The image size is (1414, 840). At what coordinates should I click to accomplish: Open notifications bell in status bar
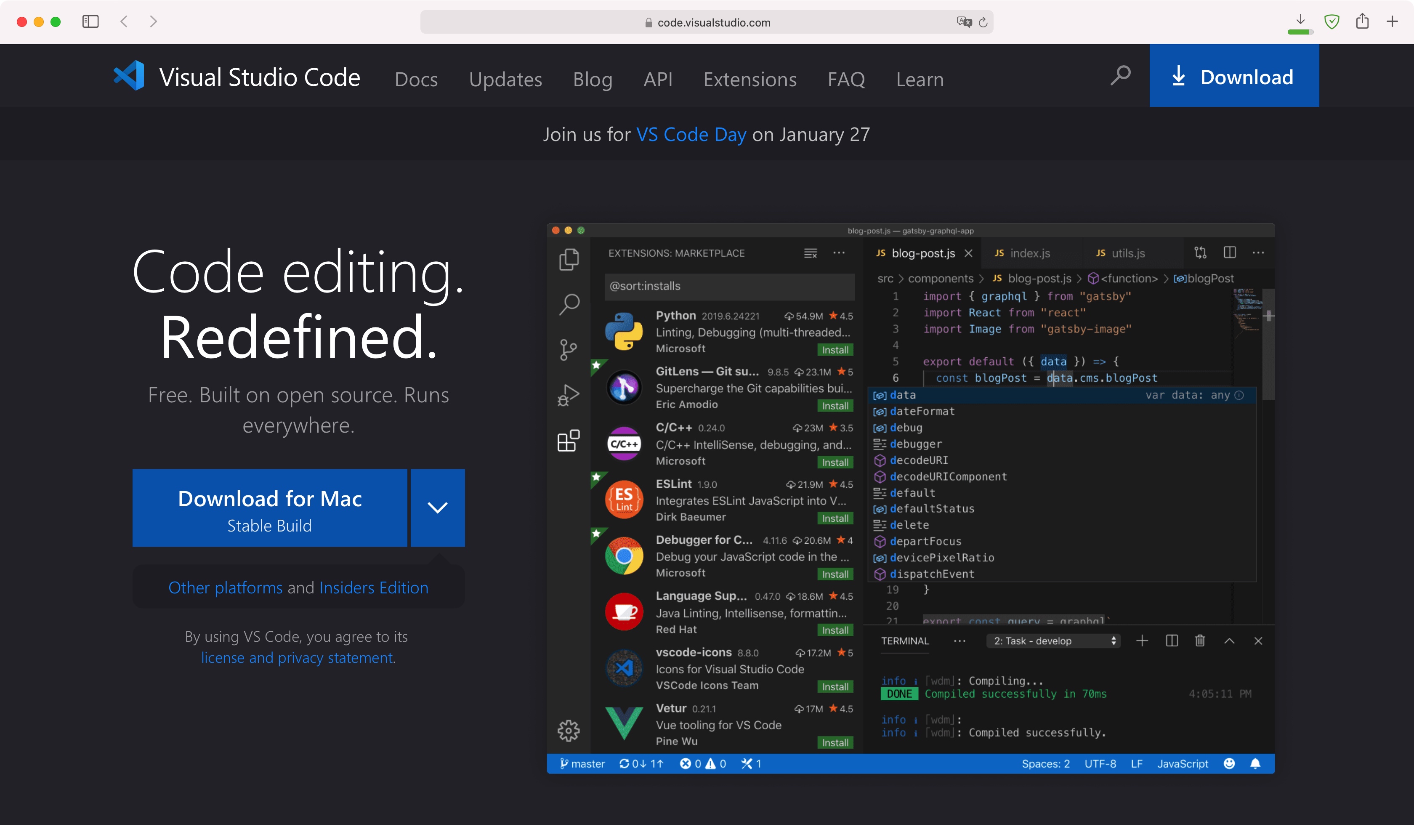(x=1255, y=763)
